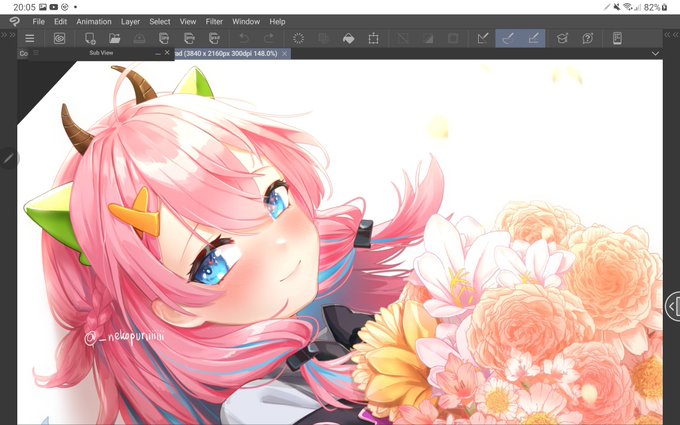Click the greyed-out Save icon
Viewport: 680px width, 425px height.
(139, 39)
